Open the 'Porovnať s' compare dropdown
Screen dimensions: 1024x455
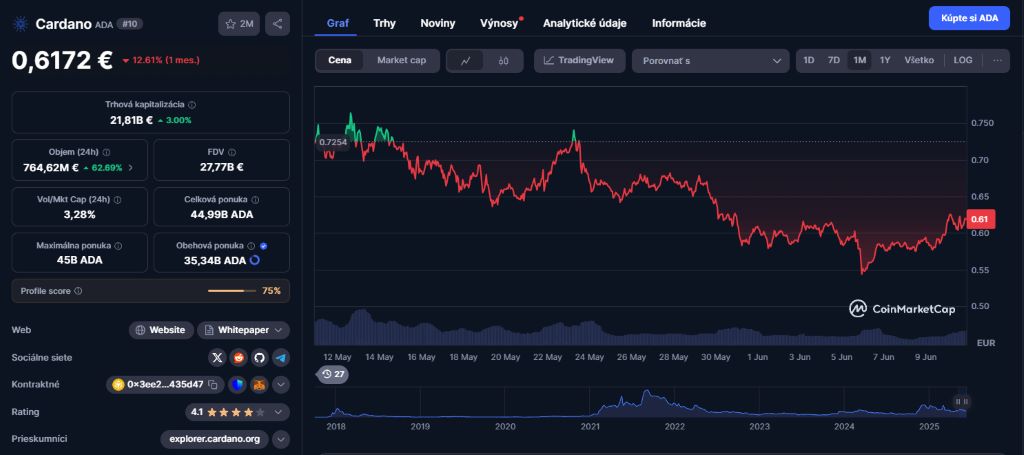[710, 61]
